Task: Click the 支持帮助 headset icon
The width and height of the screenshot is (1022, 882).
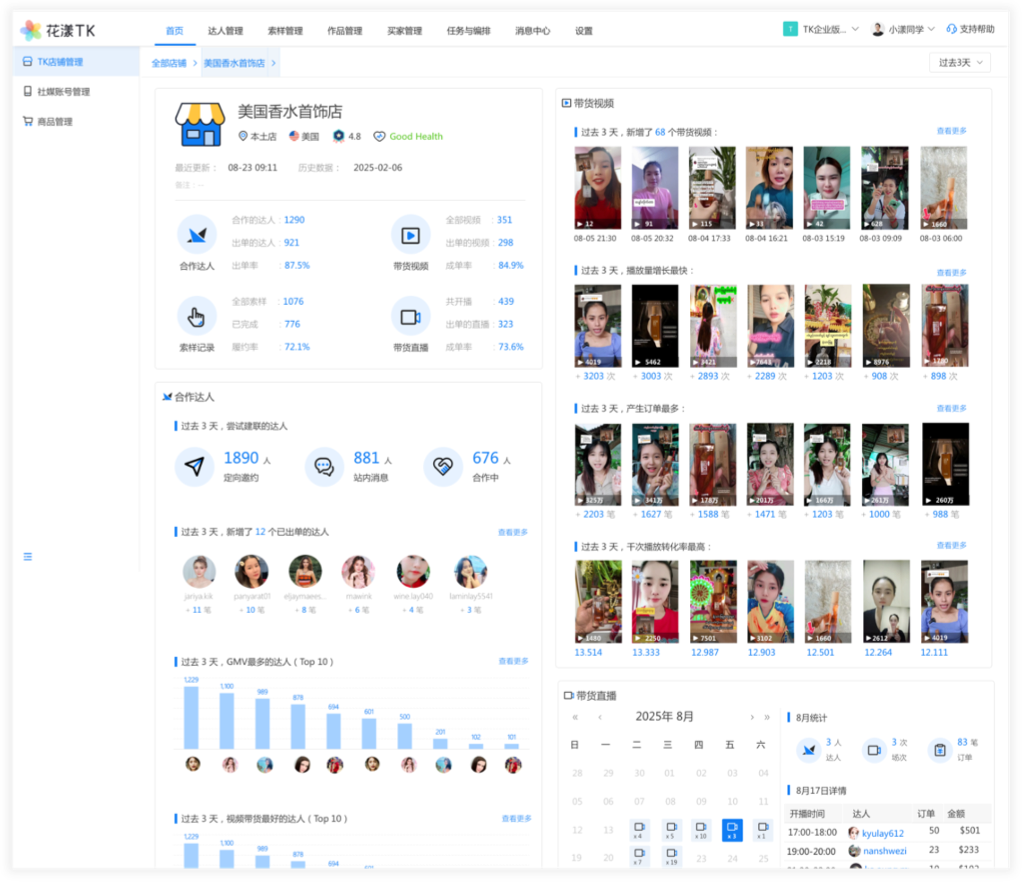Action: point(951,30)
